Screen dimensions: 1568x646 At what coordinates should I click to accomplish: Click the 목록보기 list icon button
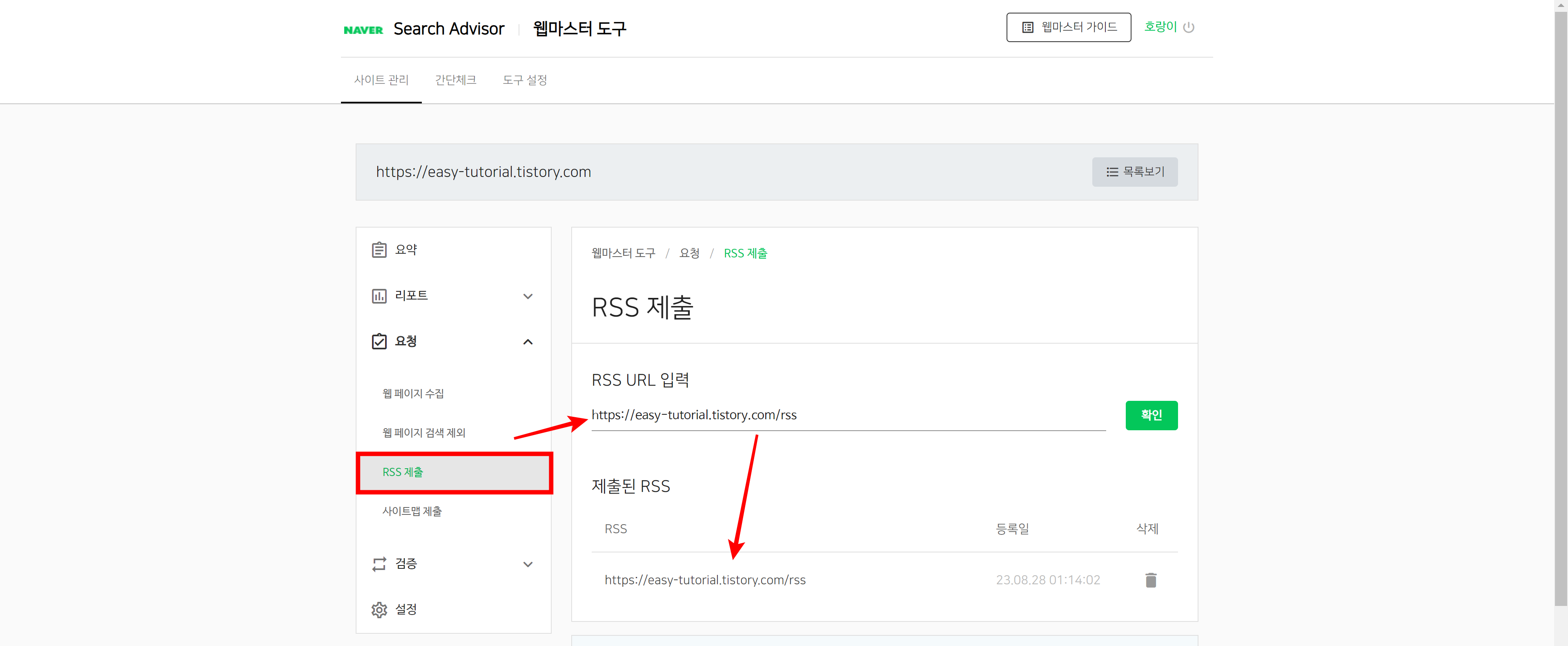coord(1134,172)
